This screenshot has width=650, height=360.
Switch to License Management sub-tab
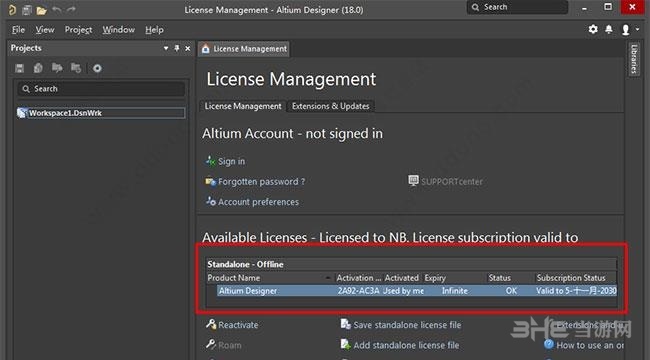[x=243, y=106]
